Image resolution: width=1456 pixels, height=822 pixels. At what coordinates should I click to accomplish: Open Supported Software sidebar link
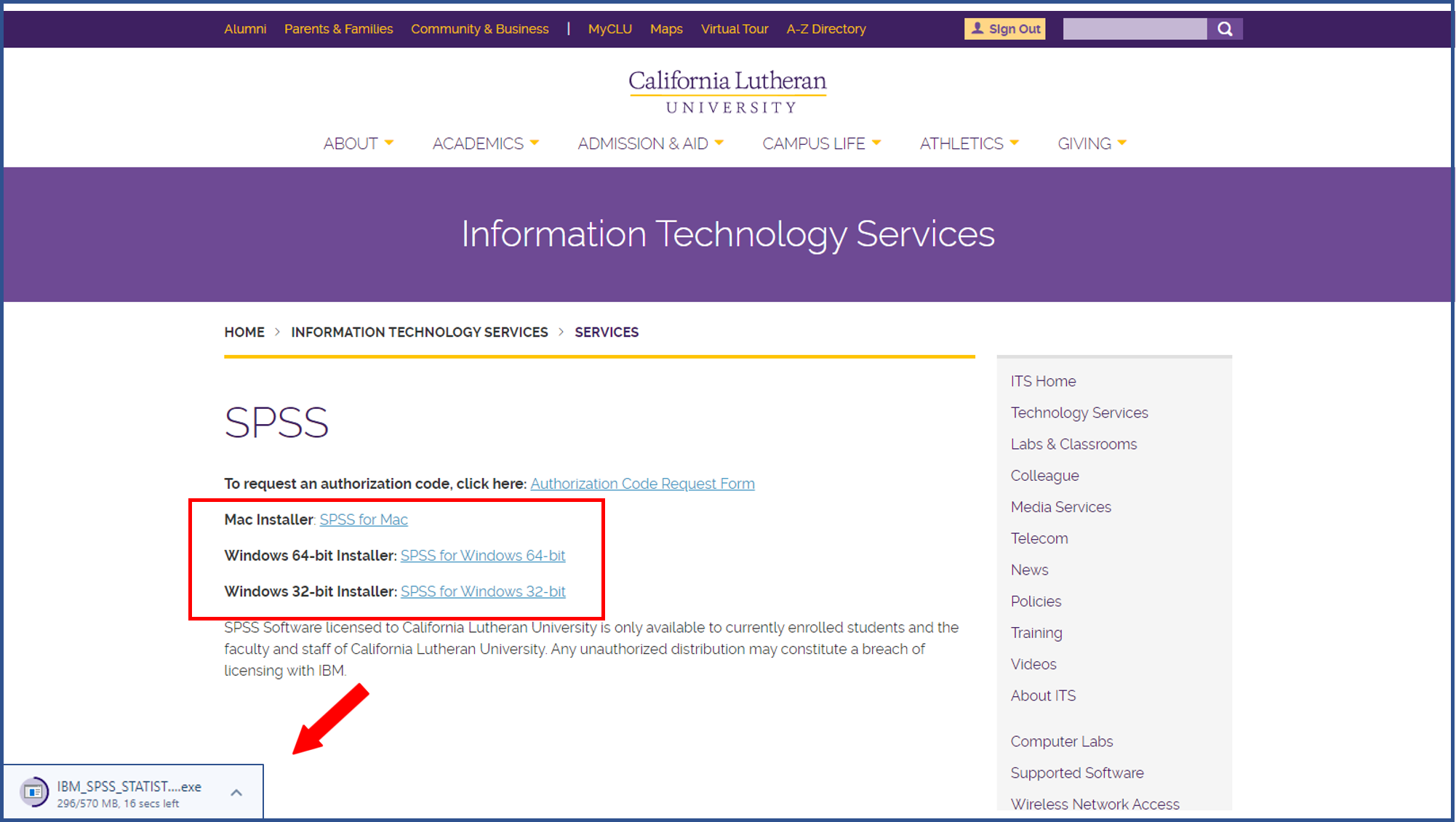coord(1076,773)
